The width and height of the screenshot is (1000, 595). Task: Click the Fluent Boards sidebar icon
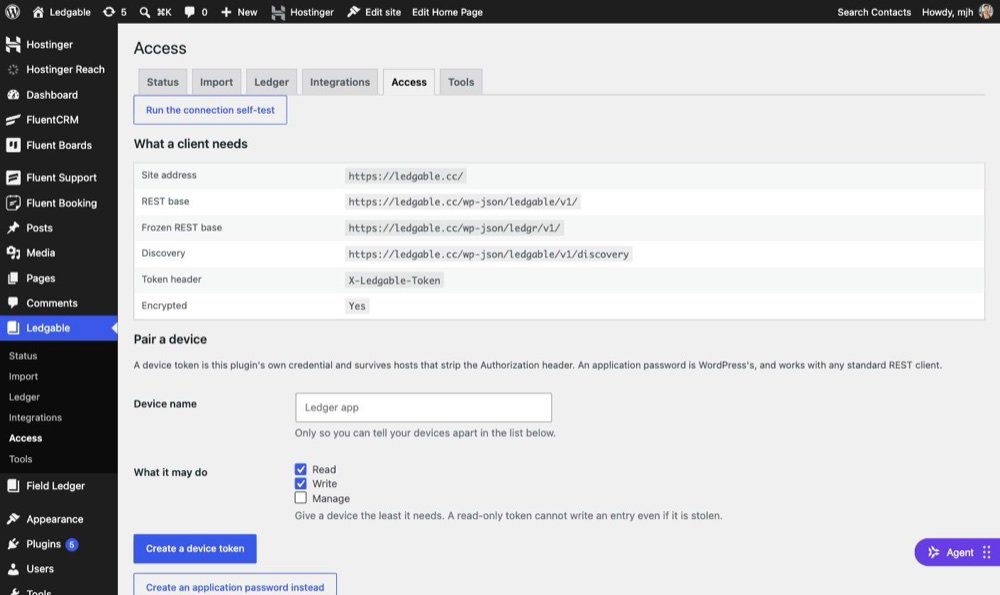[13, 145]
